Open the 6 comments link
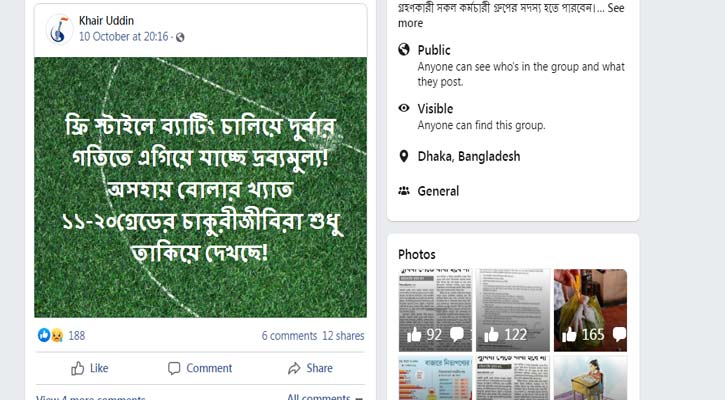This screenshot has width=725, height=400. [x=289, y=336]
